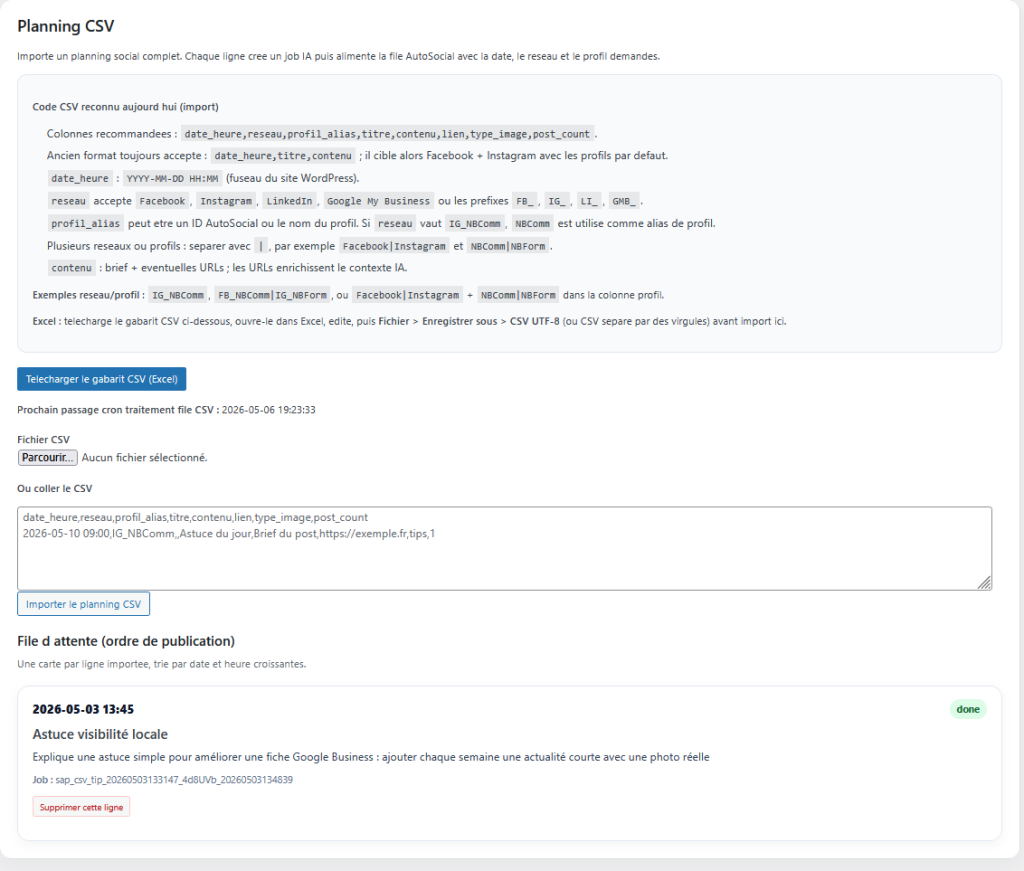Download the CSV template via Telecharger button

tap(101, 379)
